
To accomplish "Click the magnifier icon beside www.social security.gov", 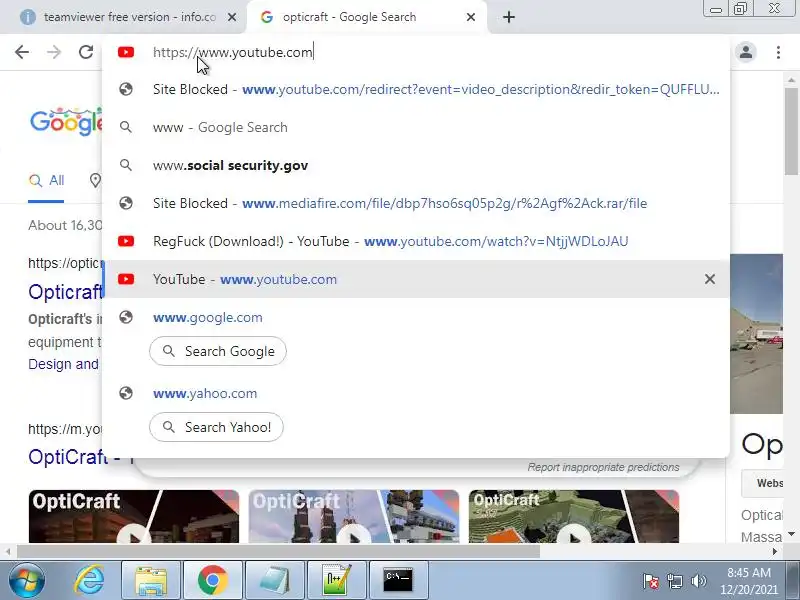I will (x=126, y=165).
